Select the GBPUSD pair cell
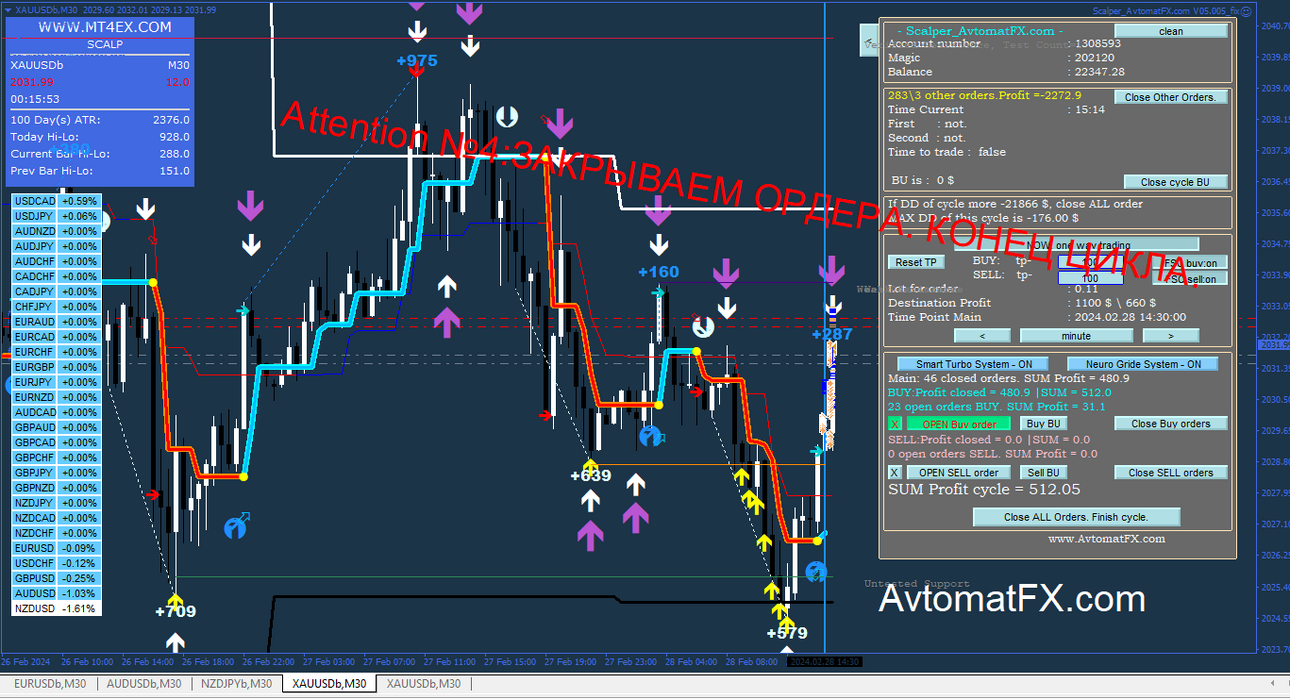This screenshot has height=699, width=1290. tap(34, 578)
